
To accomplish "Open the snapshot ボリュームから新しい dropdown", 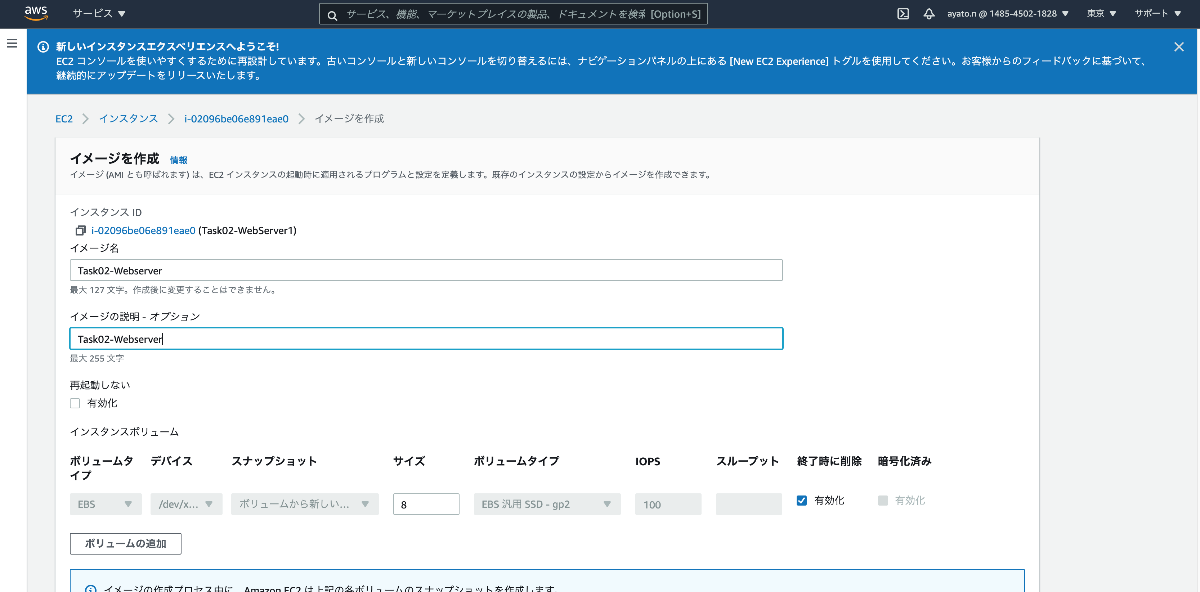I will point(305,504).
